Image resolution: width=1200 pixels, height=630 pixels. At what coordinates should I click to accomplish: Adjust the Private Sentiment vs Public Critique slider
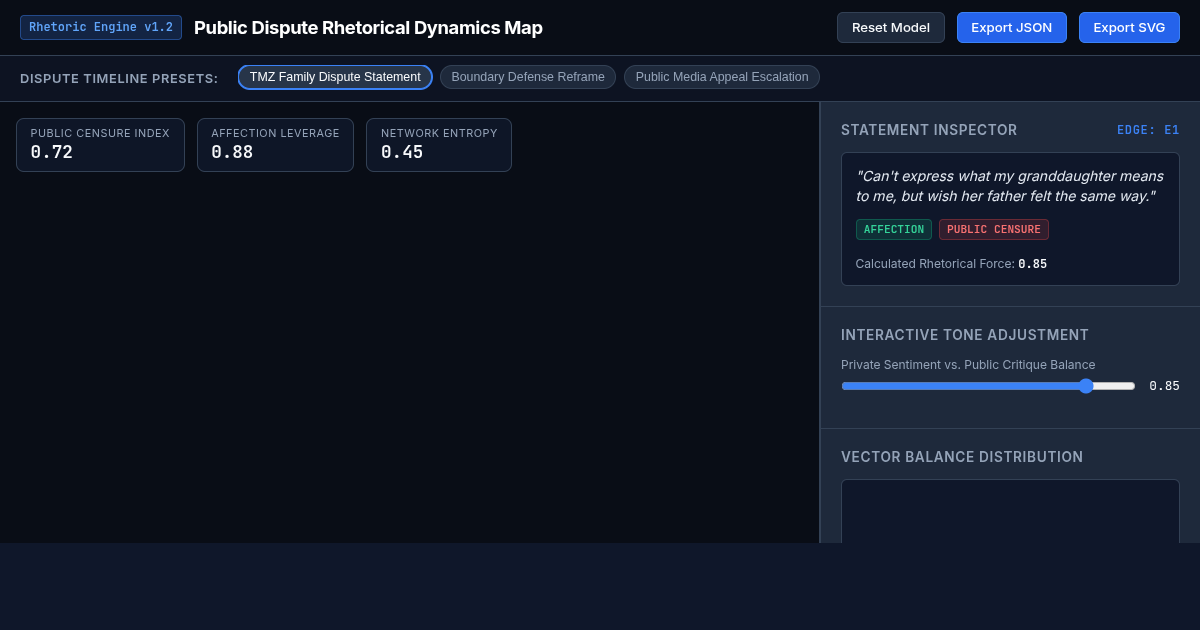click(988, 386)
